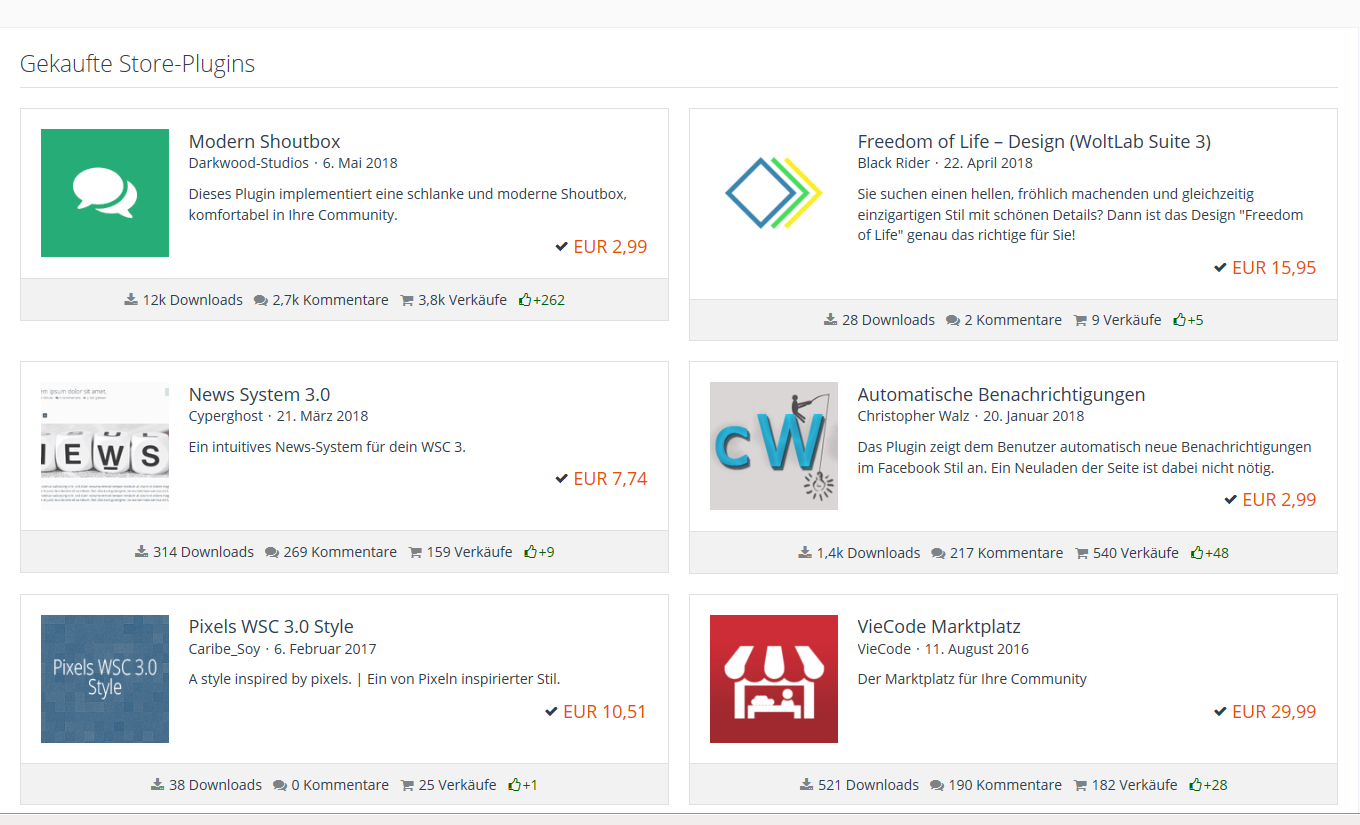Image resolution: width=1360 pixels, height=825 pixels.
Task: Click the download icon beside 12k Downloads
Action: click(131, 300)
